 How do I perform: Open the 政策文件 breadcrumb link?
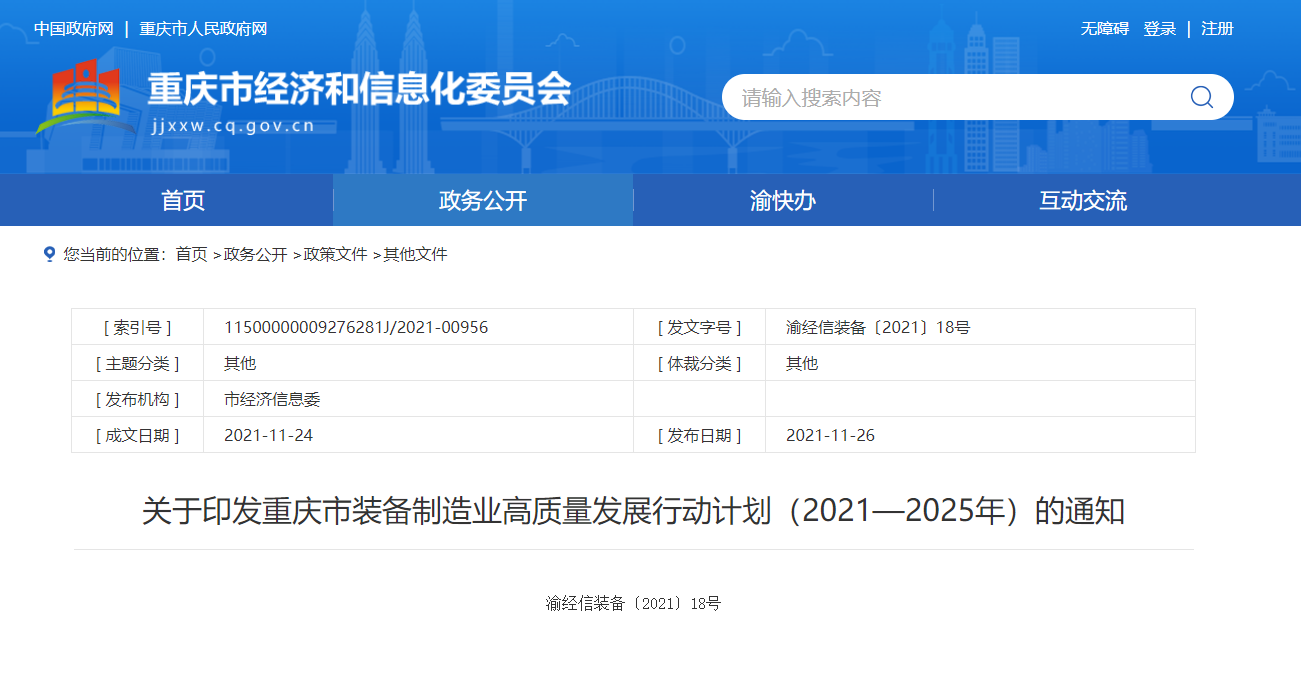(335, 254)
